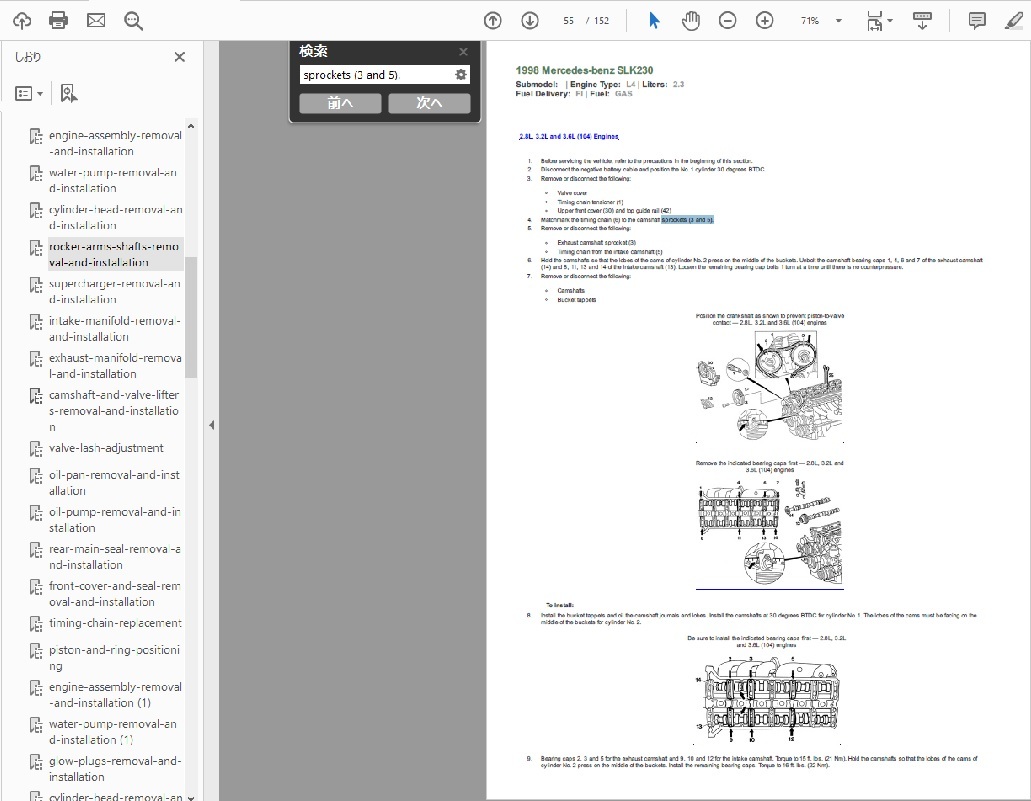This screenshot has height=801, width=1031.
Task: Click the 次へ button in the search box
Action: [x=429, y=103]
